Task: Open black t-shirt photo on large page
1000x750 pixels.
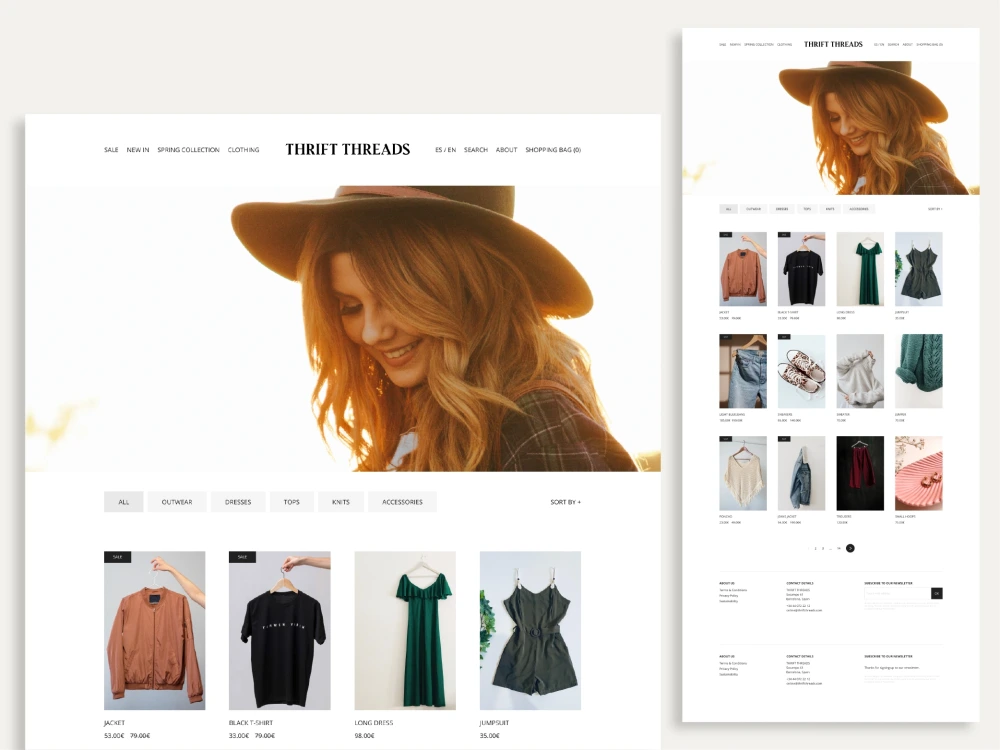Action: pyautogui.click(x=280, y=631)
